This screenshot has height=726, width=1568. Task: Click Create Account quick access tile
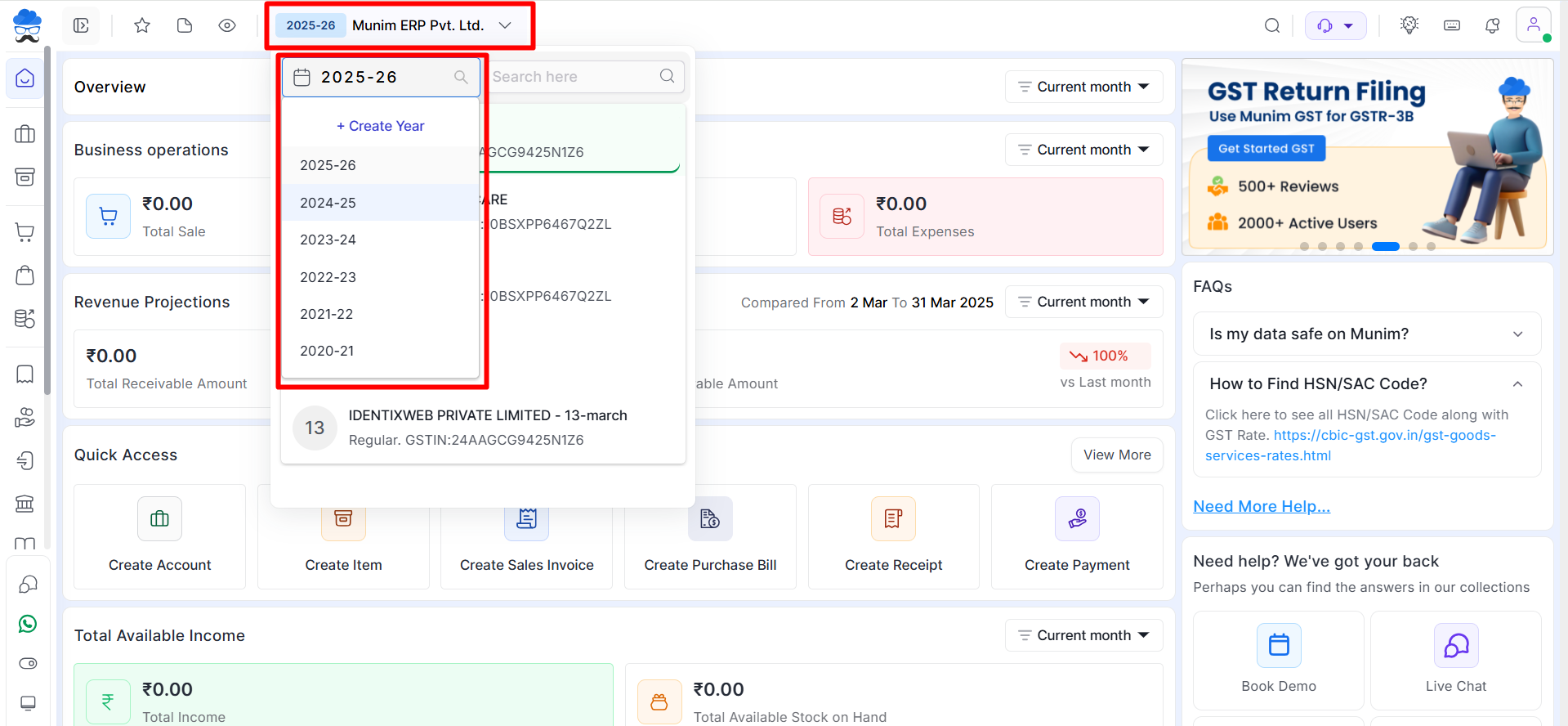(x=160, y=536)
